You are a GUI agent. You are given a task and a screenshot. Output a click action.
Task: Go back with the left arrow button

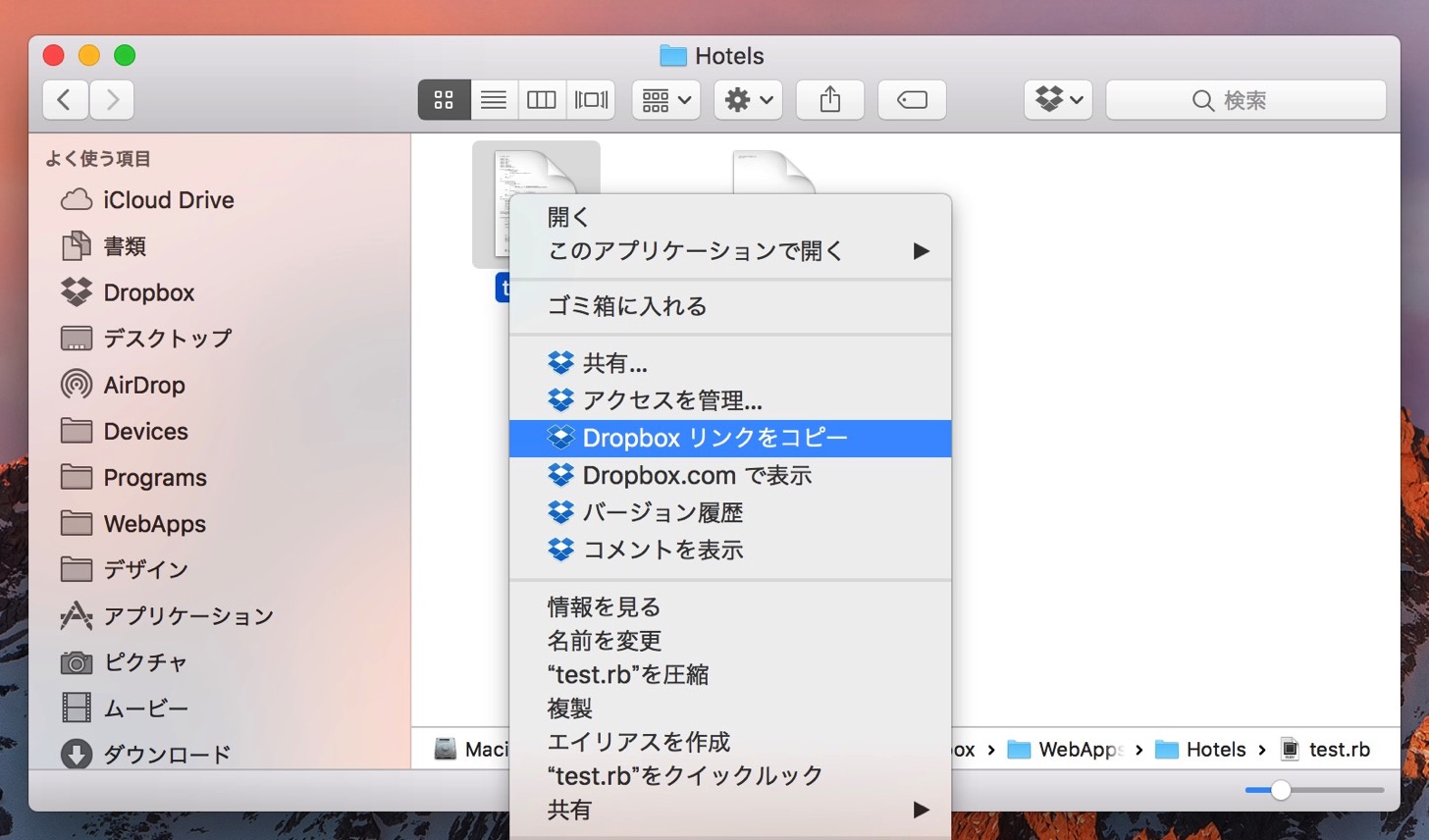(x=65, y=99)
